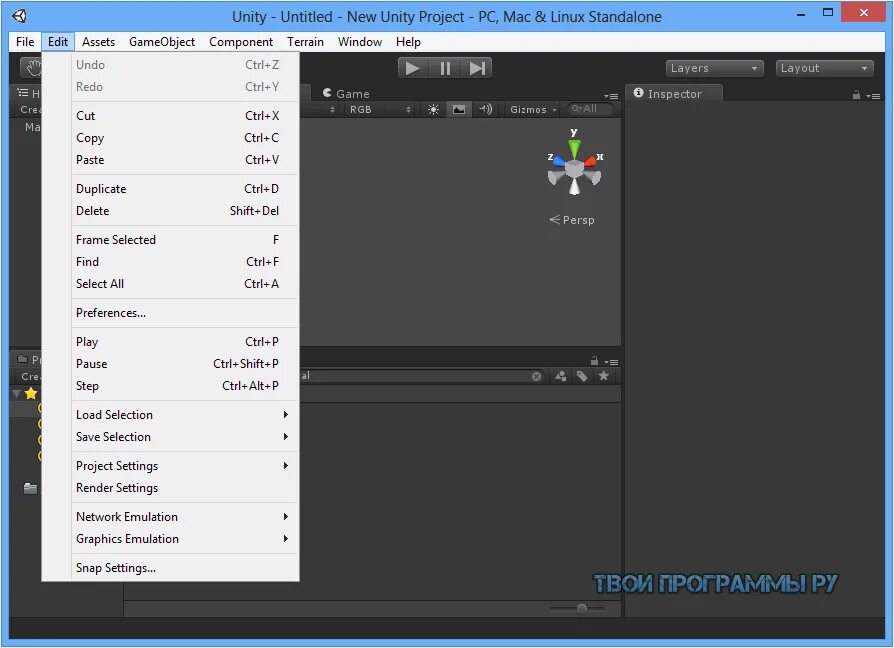Select the Inspector tab
The width and height of the screenshot is (894, 648).
click(x=674, y=93)
